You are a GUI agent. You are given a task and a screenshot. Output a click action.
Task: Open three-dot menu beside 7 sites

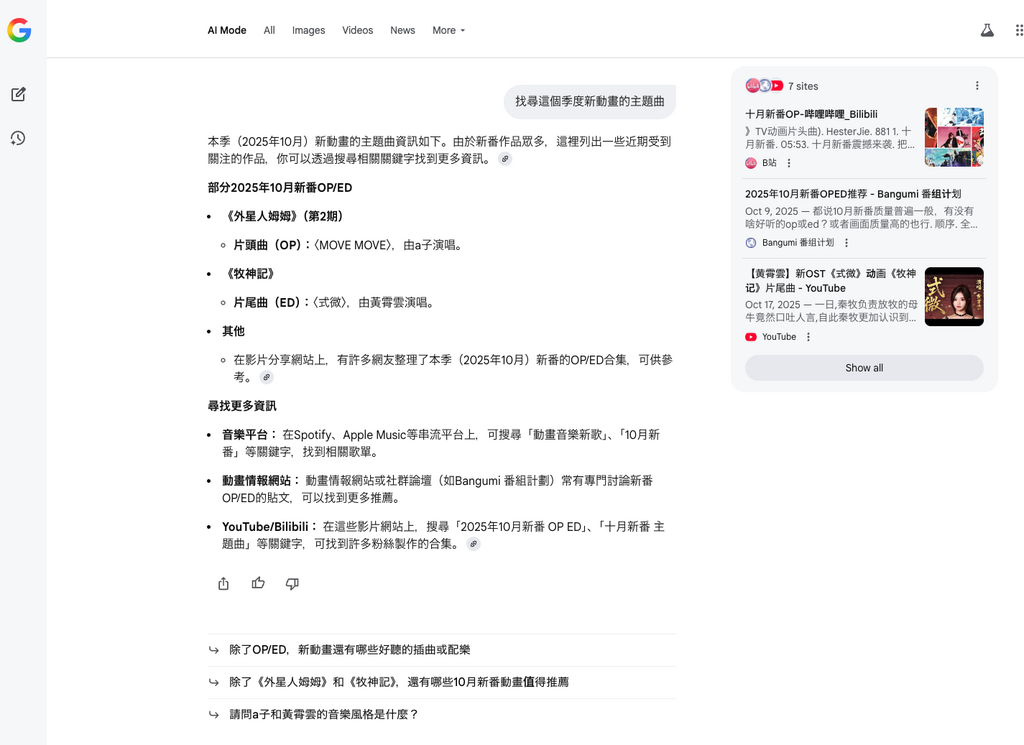pyautogui.click(x=977, y=86)
